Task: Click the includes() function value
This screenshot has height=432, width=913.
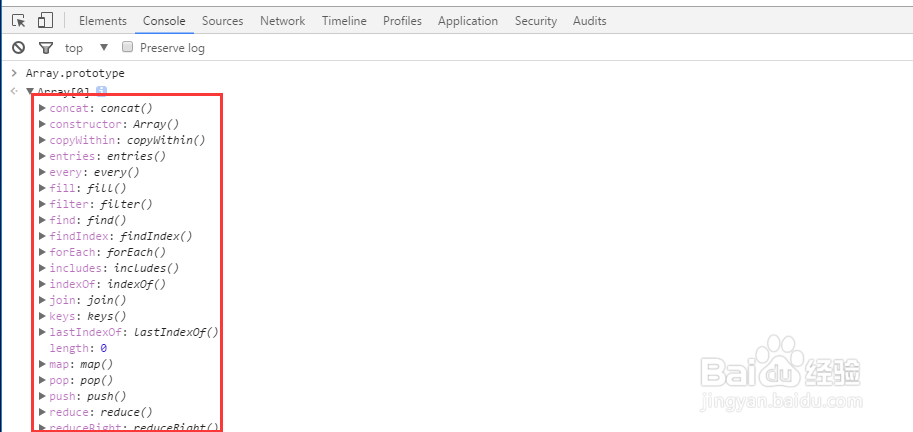Action: click(146, 268)
